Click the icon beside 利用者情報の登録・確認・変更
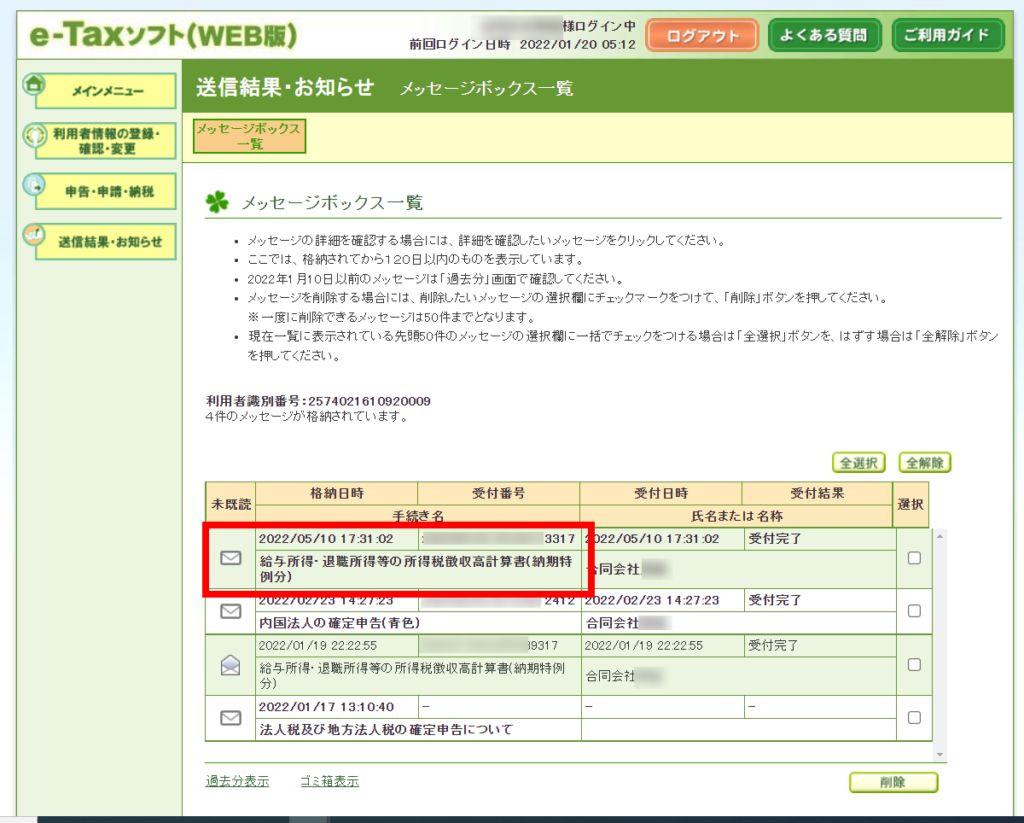This screenshot has height=823, width=1024. 34,135
